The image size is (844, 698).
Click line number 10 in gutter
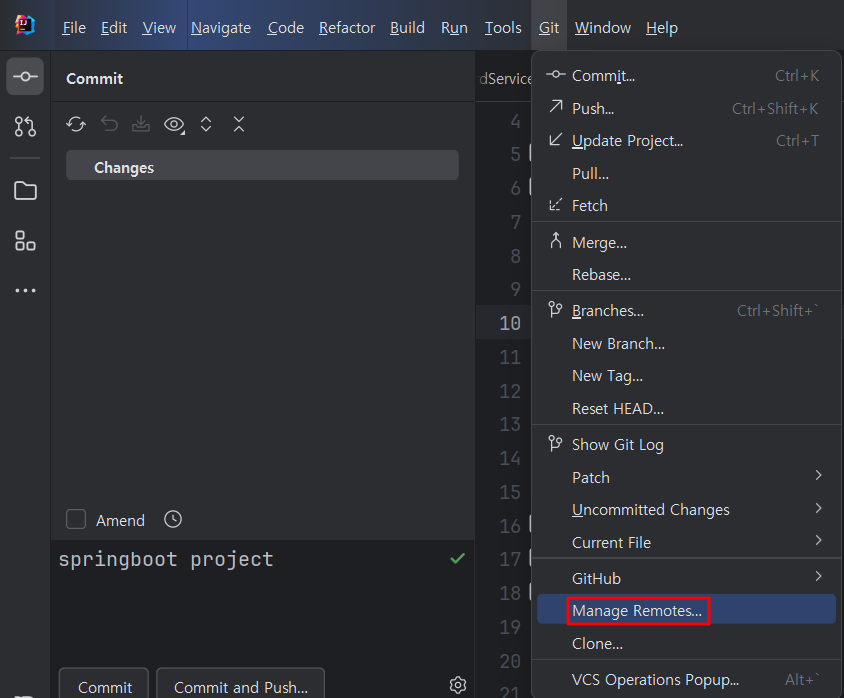pos(510,323)
